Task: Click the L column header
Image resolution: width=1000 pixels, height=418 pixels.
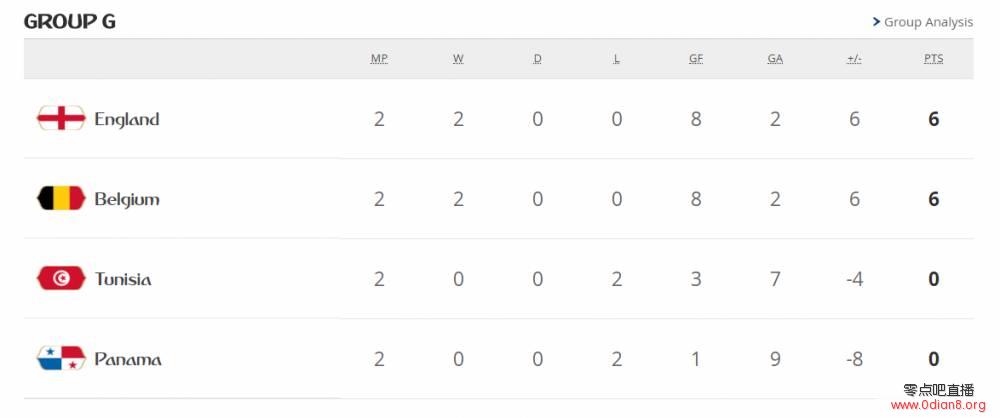Action: coord(617,59)
